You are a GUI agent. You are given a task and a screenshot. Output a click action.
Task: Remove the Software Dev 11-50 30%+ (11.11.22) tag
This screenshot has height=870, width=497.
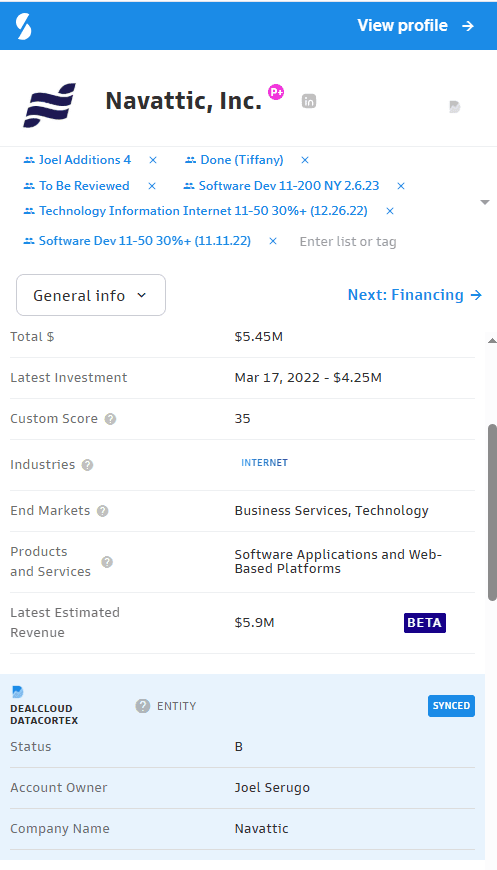click(273, 241)
